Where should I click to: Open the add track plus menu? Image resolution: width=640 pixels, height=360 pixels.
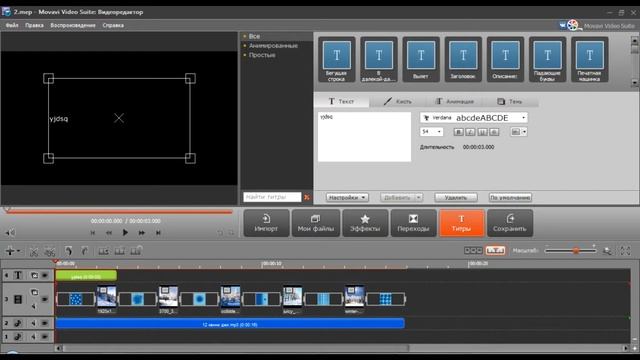coord(12,251)
